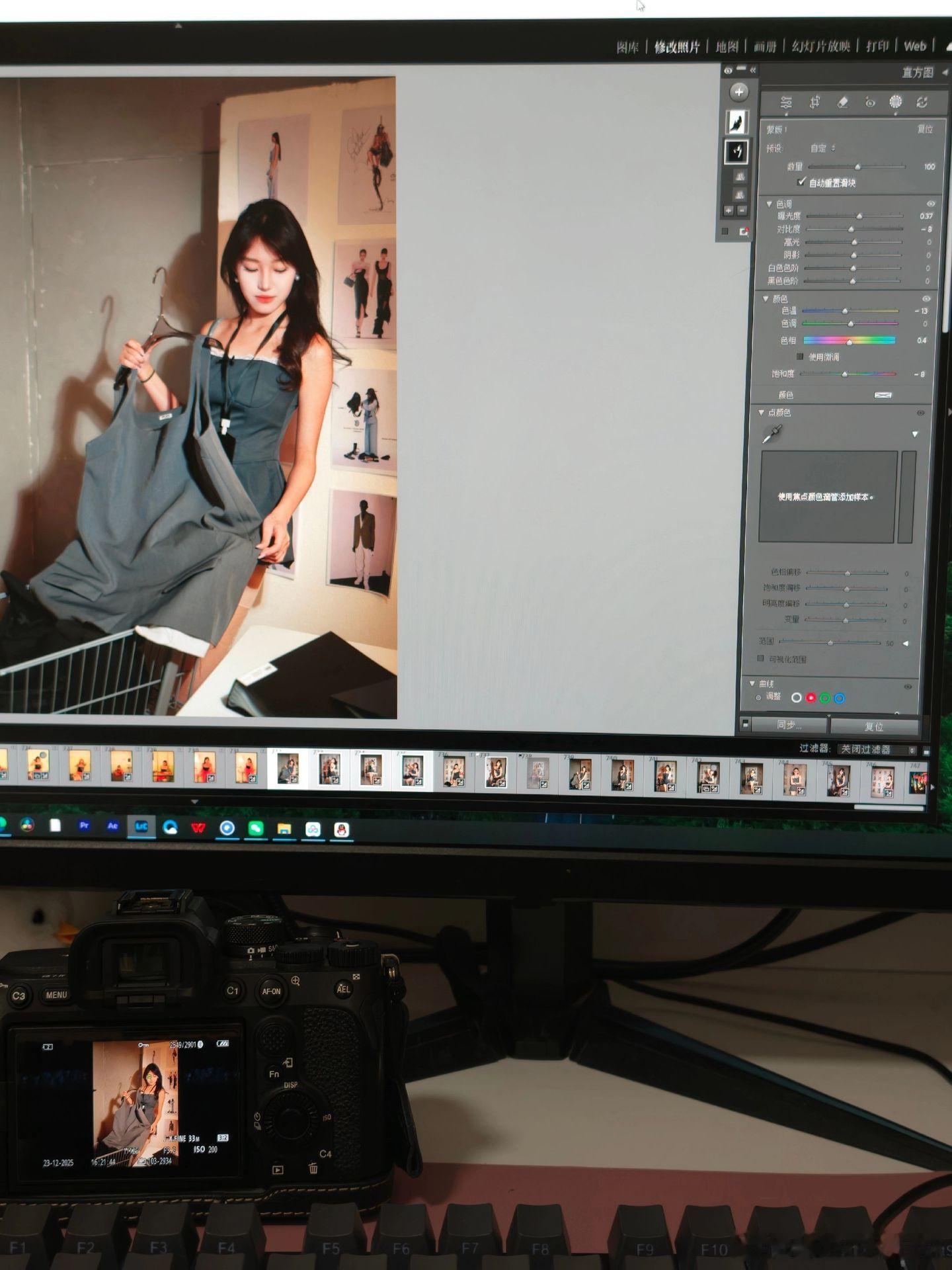Viewport: 952px width, 1270px height.
Task: Select the first mask thumbnail with white background
Action: click(736, 122)
